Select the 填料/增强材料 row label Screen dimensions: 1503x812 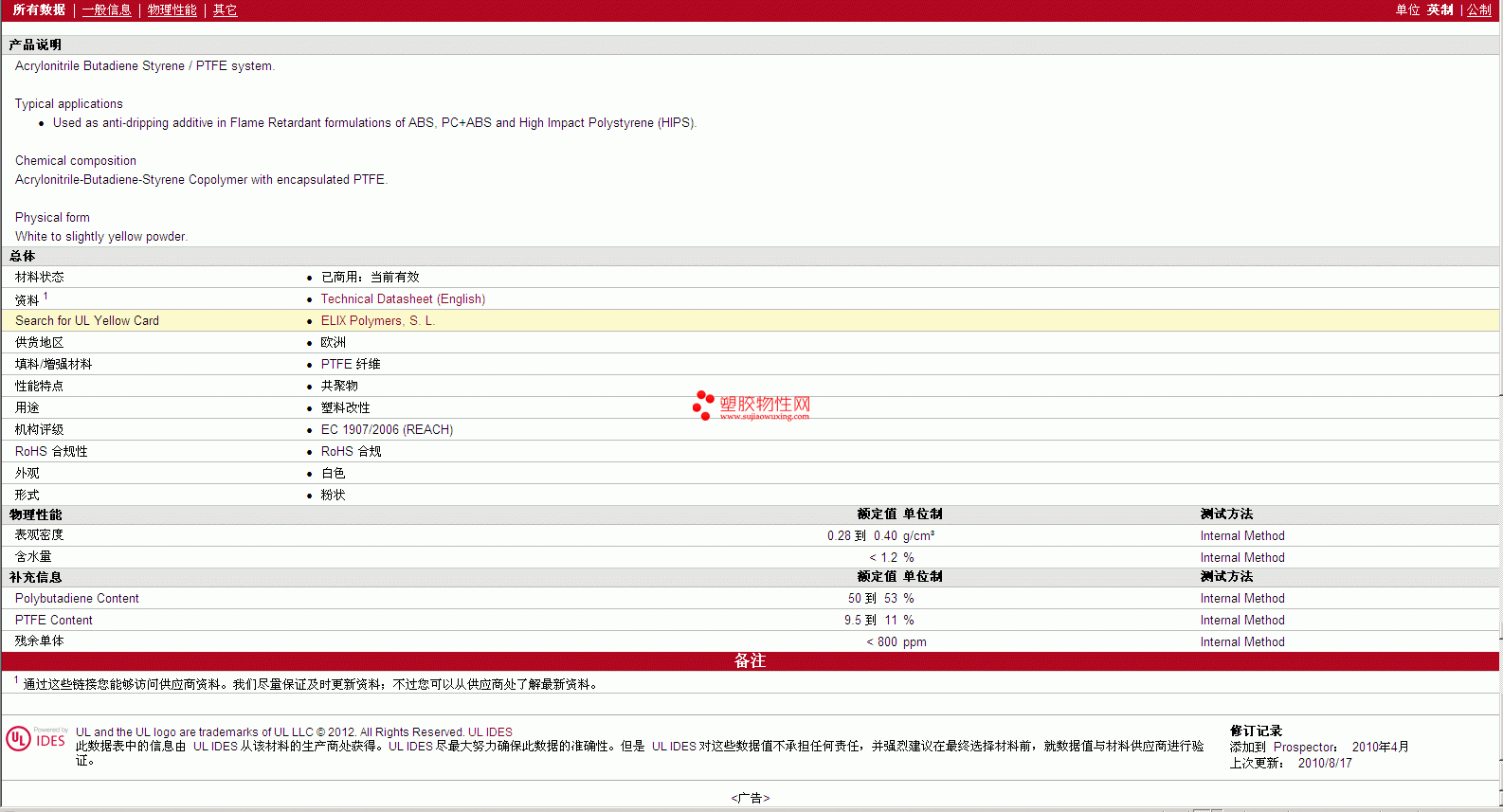(53, 364)
